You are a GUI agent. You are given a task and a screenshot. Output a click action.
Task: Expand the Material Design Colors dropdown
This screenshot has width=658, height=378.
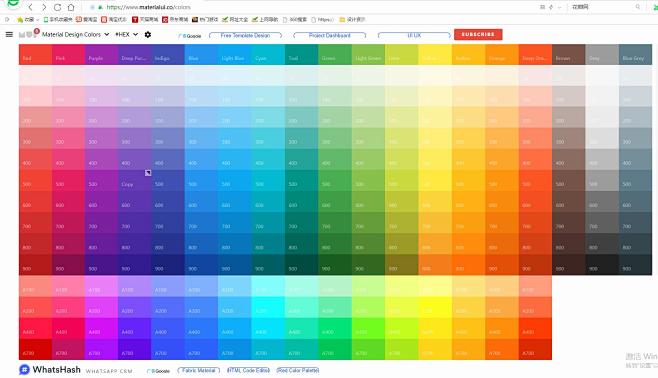point(75,34)
